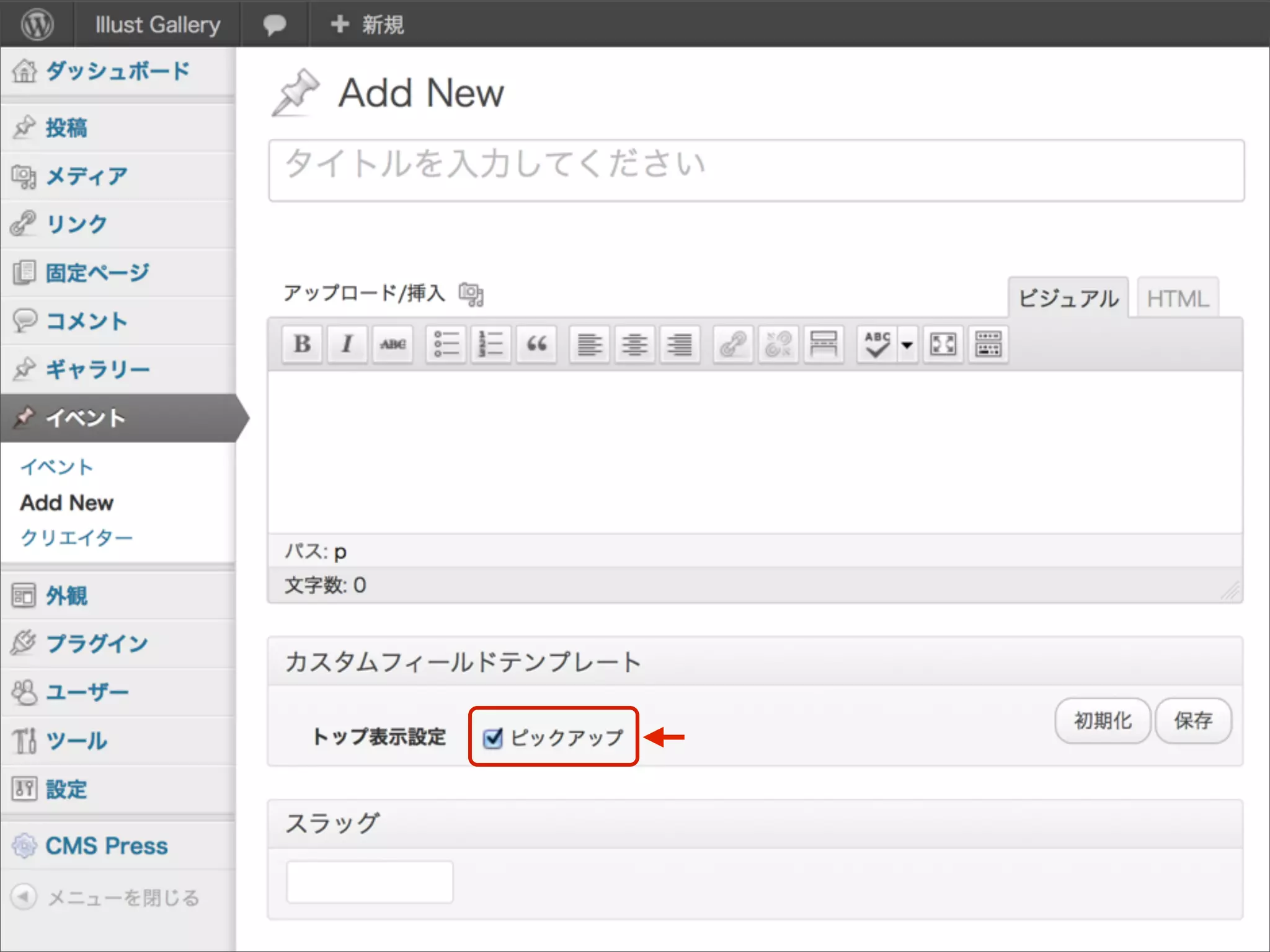The image size is (1270, 952).
Task: Show the kitchen sink toolbar row
Action: pos(988,344)
